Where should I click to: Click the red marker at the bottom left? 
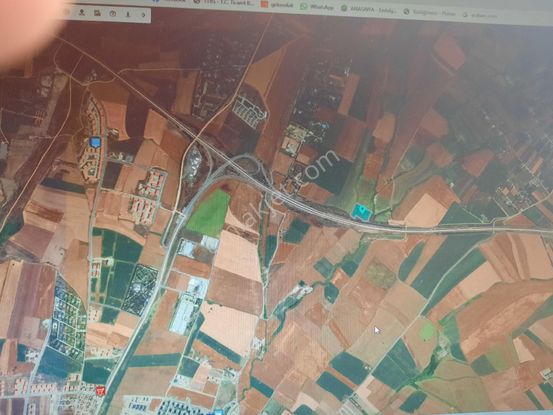point(101,390)
